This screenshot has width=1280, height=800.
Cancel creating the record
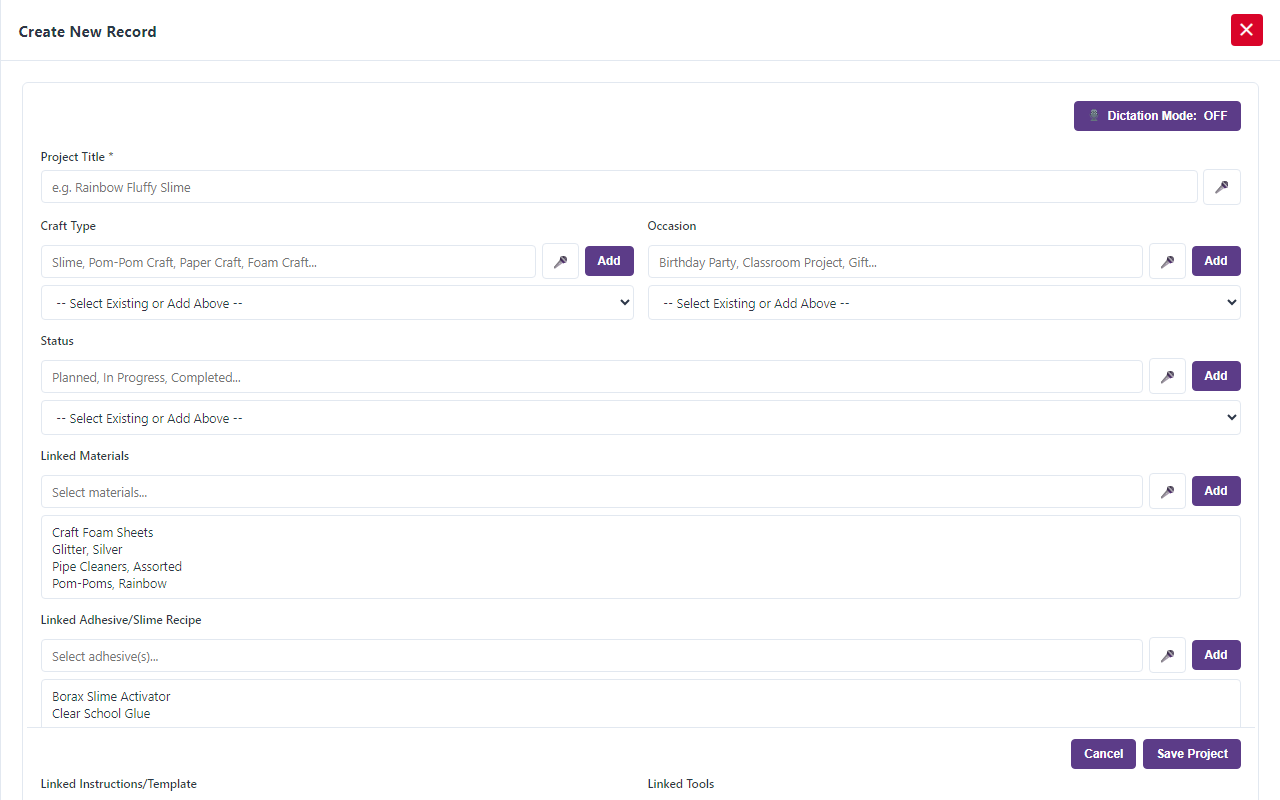tap(1104, 754)
